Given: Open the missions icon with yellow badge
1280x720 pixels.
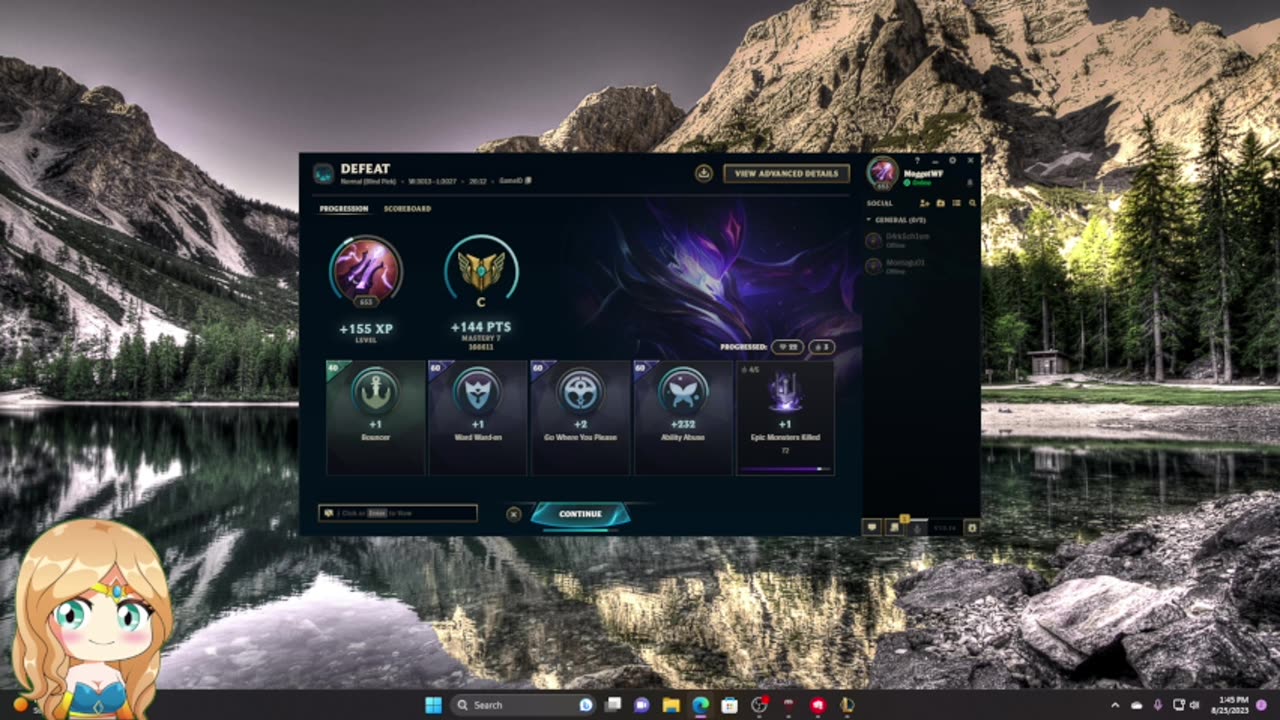Looking at the screenshot, I should pos(896,526).
